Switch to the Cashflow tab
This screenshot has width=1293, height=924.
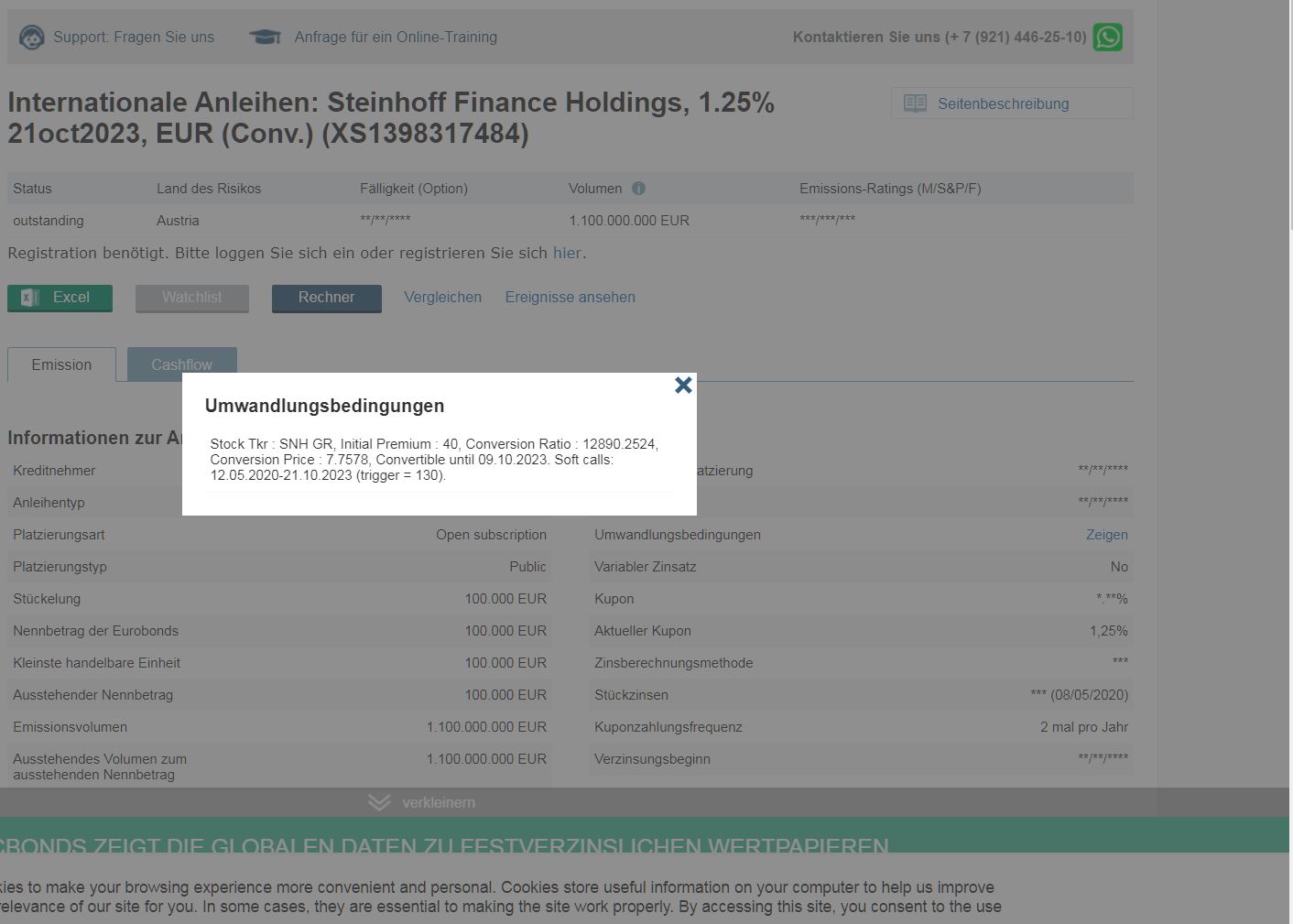click(181, 360)
